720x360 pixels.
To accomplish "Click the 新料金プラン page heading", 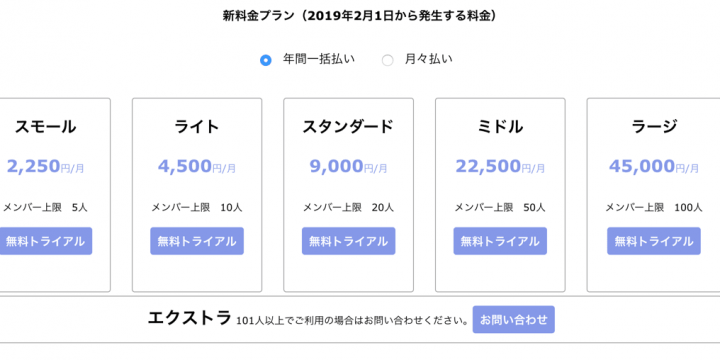I will 360,16.
